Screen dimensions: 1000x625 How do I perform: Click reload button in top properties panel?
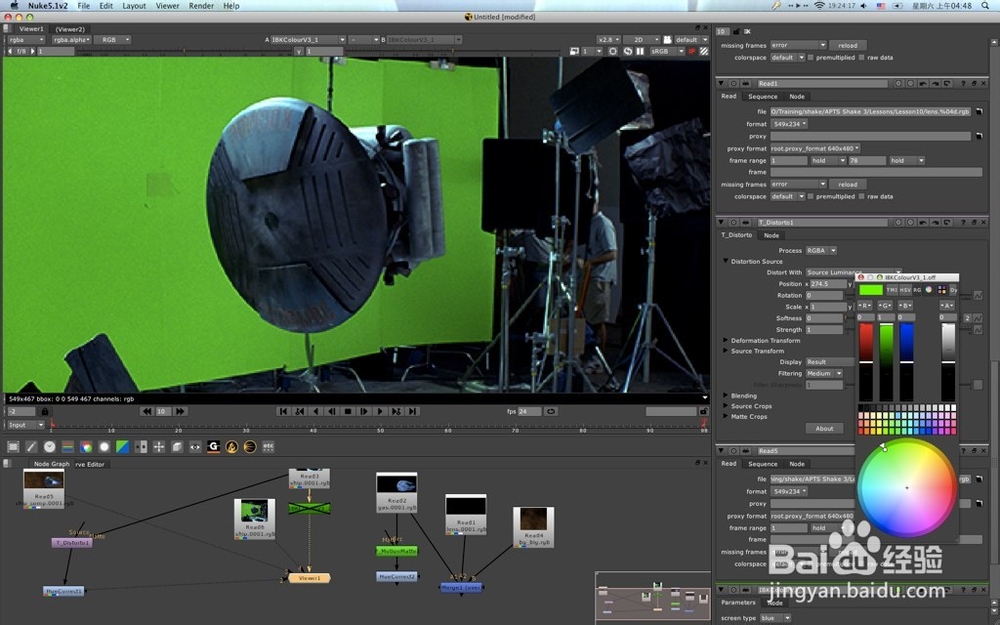click(848, 45)
